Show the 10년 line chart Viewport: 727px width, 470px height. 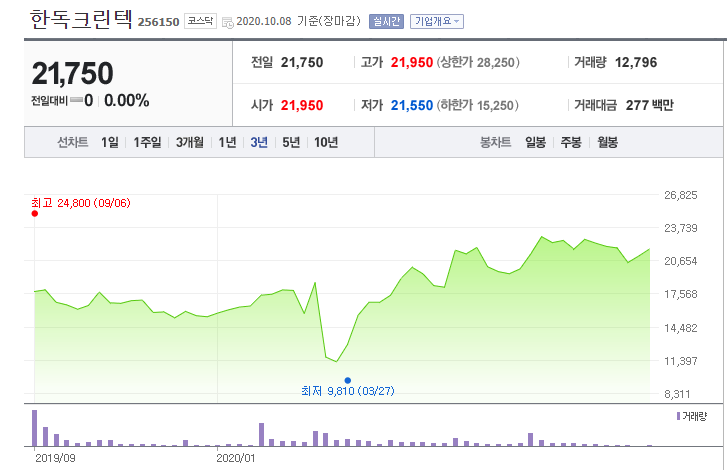pyautogui.click(x=326, y=142)
